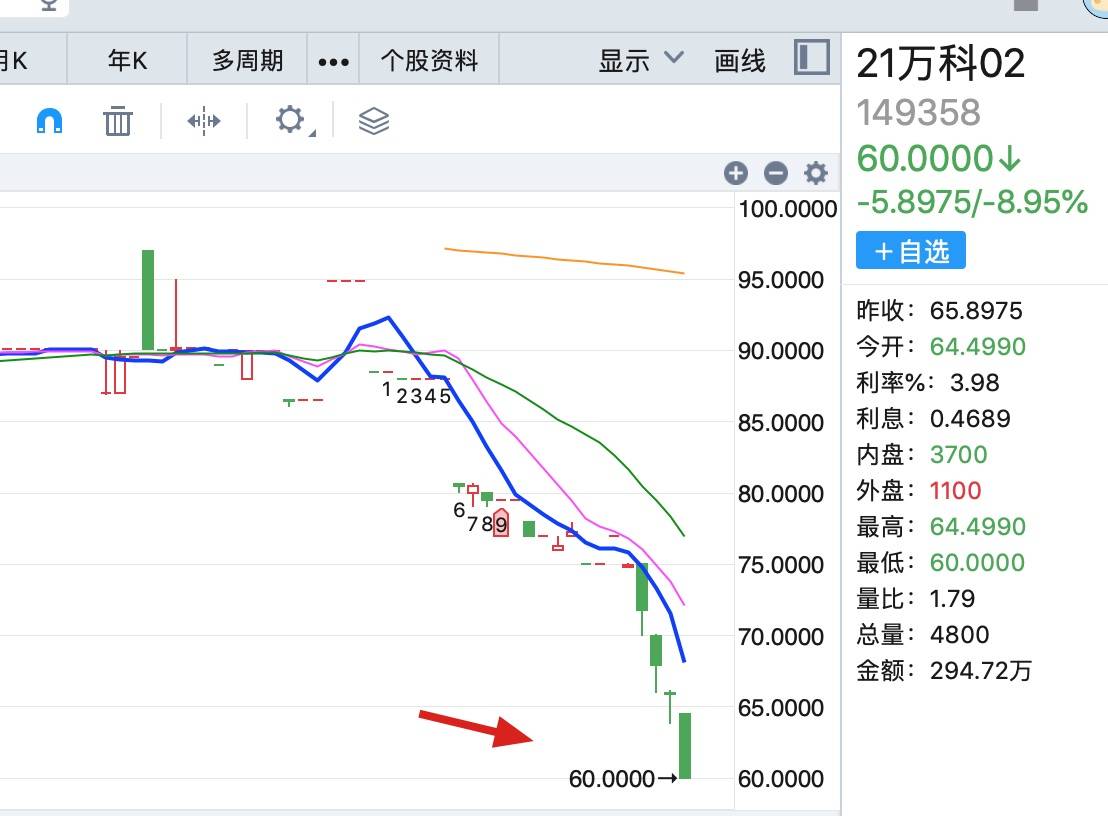Click the 昨收 value 65.8975

point(976,310)
